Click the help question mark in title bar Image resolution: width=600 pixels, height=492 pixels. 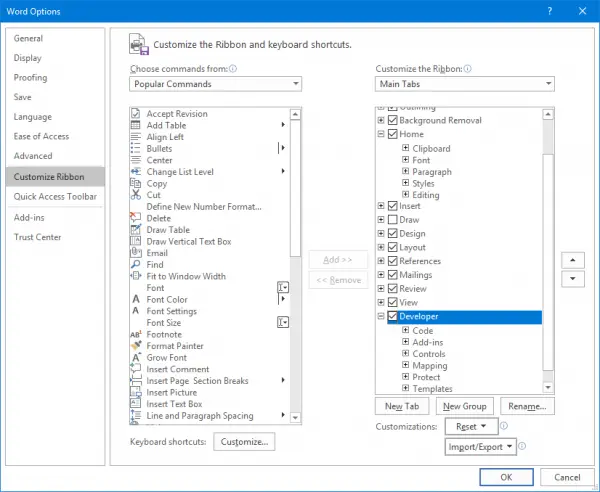point(549,11)
